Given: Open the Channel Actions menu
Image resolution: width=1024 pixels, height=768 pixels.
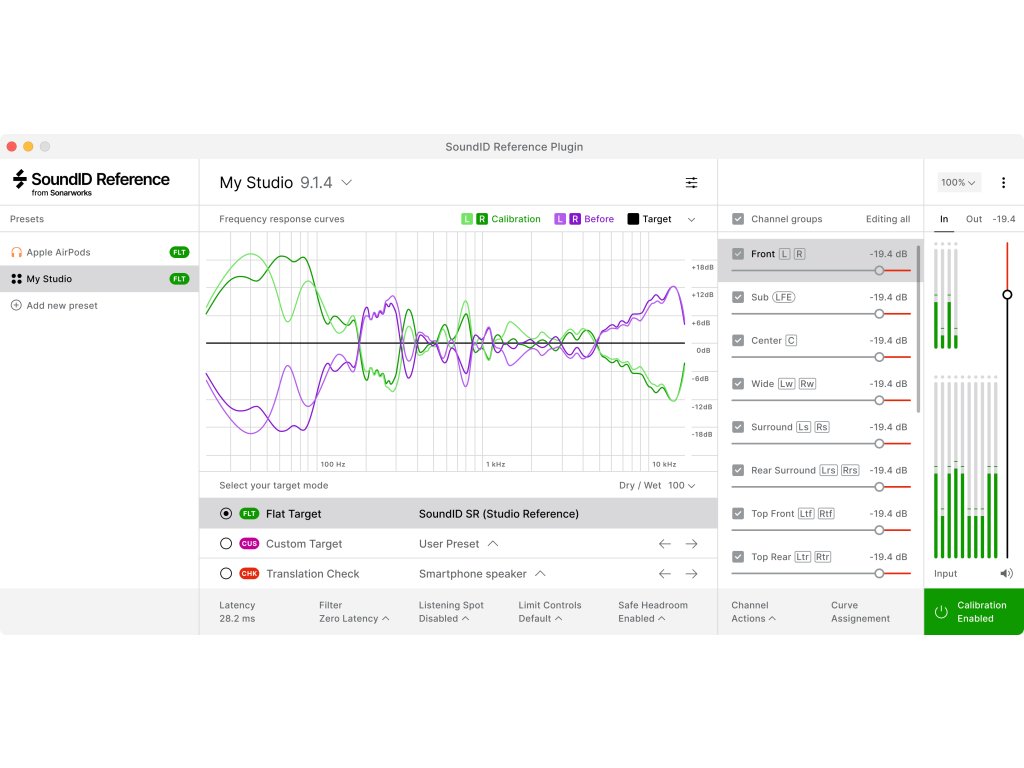Looking at the screenshot, I should 753,612.
